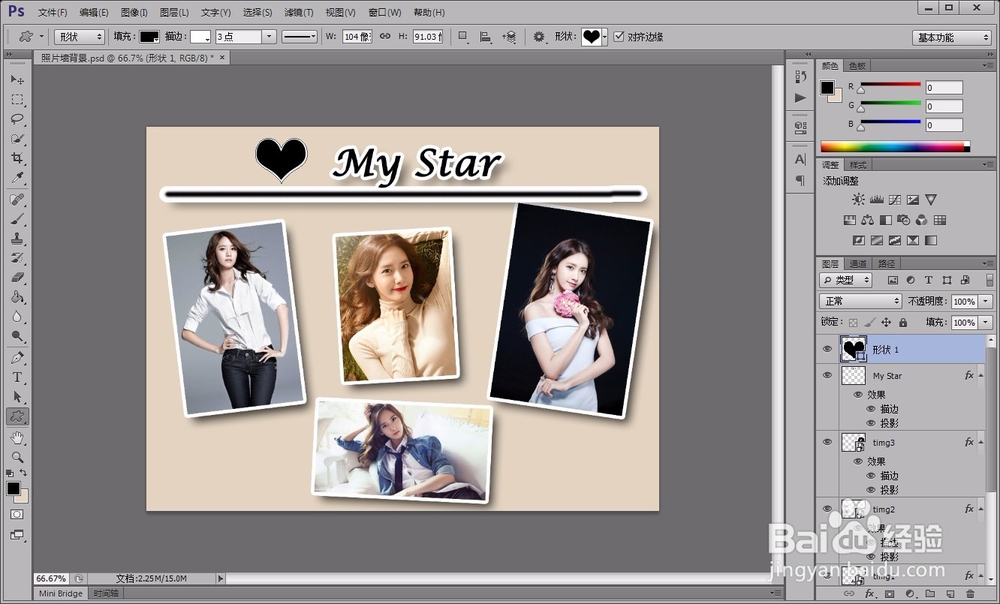1000x604 pixels.
Task: Activate the Eraser tool
Action: [x=17, y=277]
